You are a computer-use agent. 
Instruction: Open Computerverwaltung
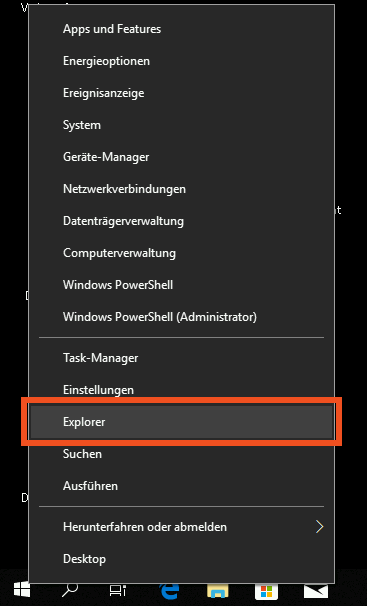click(182, 253)
